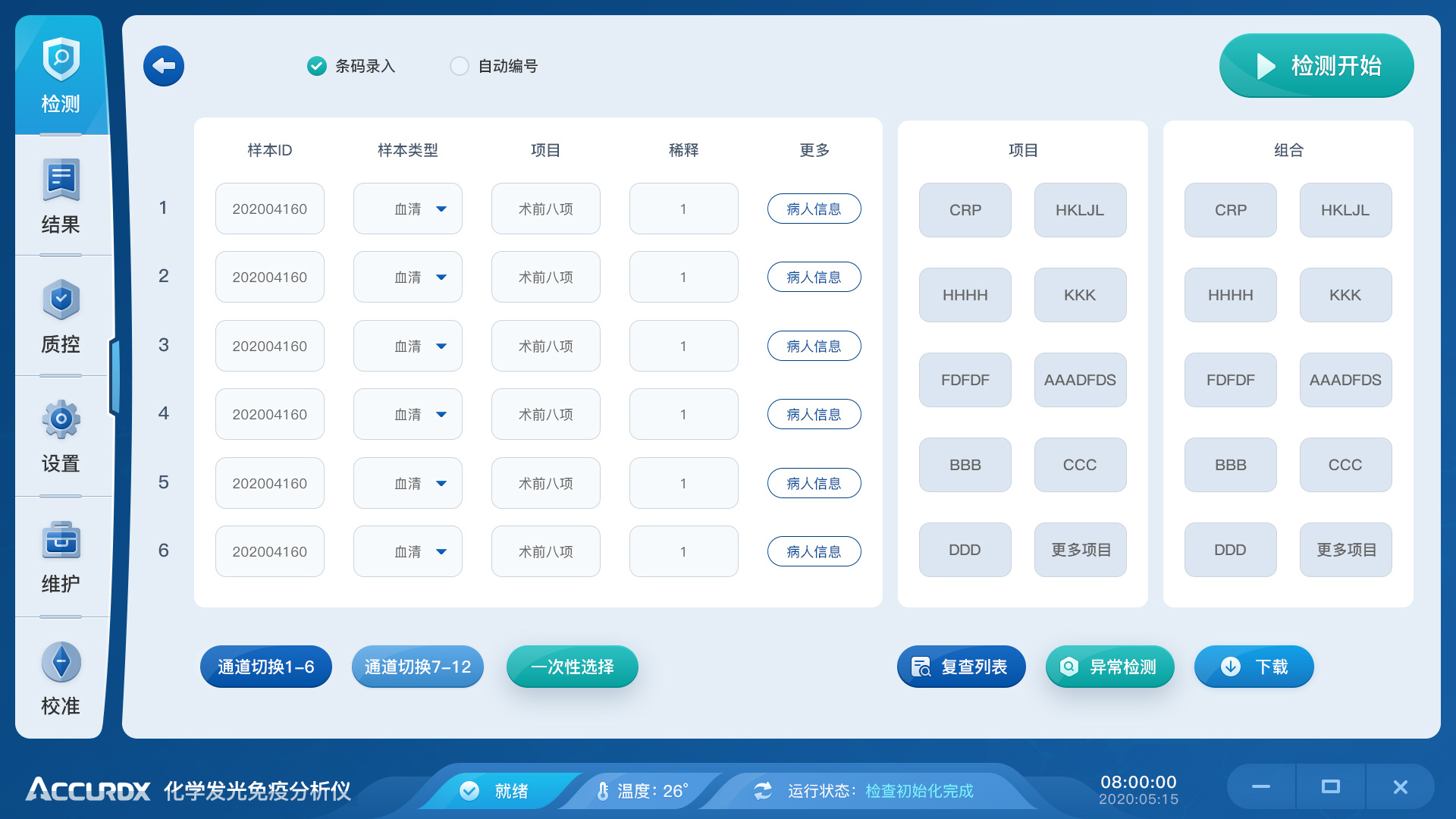Click 病人信息 for sample row 2
Viewport: 1456px width, 819px height.
point(814,277)
